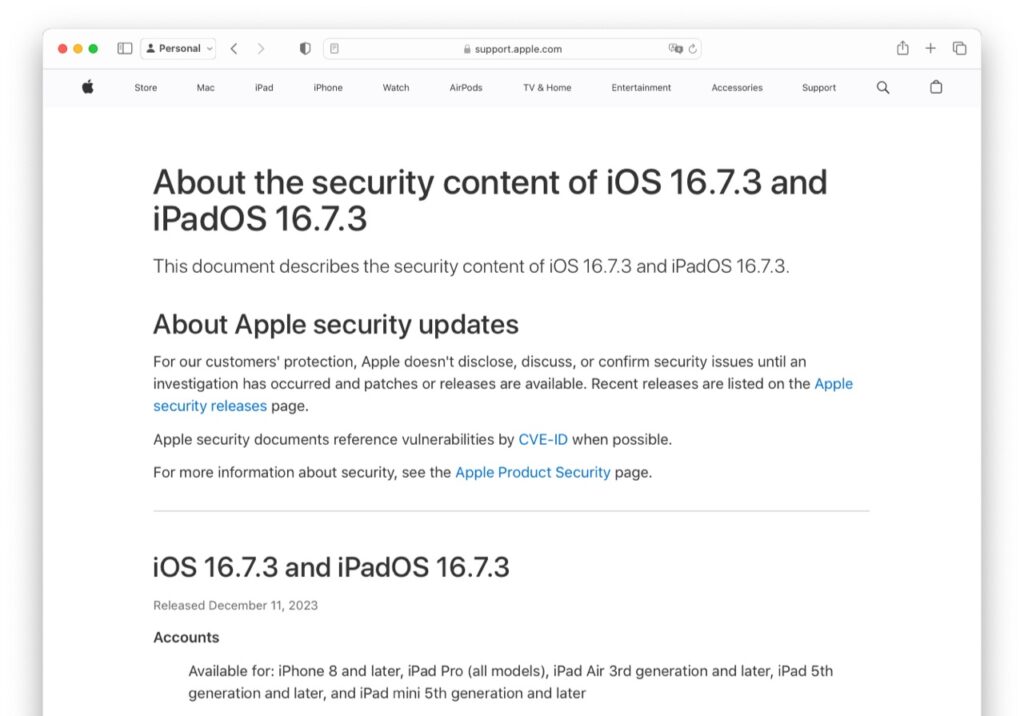Follow the CVE-ID hyperlink
The width and height of the screenshot is (1024, 716).
(543, 439)
